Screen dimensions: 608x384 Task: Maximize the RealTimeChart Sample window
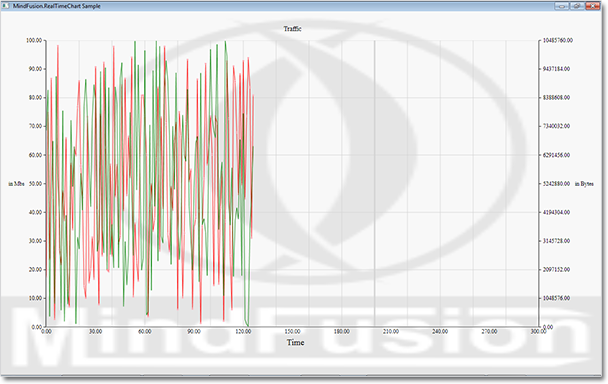click(x=577, y=6)
